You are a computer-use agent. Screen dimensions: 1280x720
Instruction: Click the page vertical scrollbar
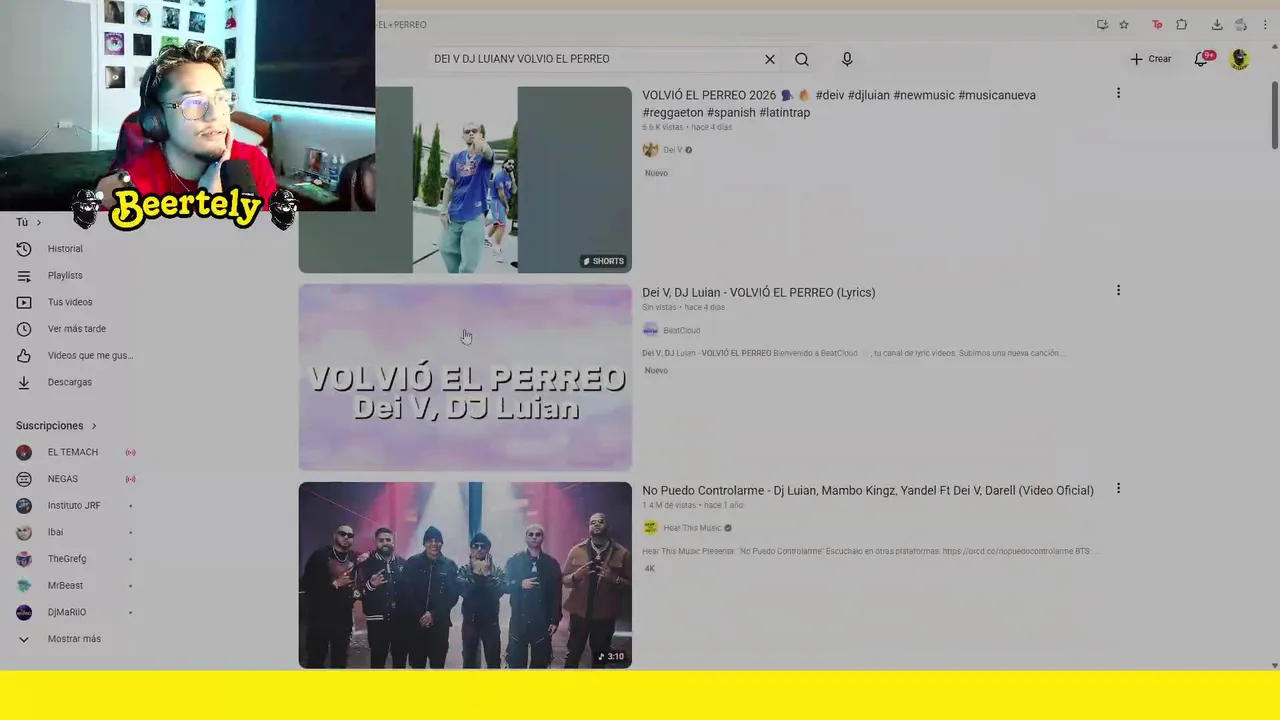[1274, 115]
